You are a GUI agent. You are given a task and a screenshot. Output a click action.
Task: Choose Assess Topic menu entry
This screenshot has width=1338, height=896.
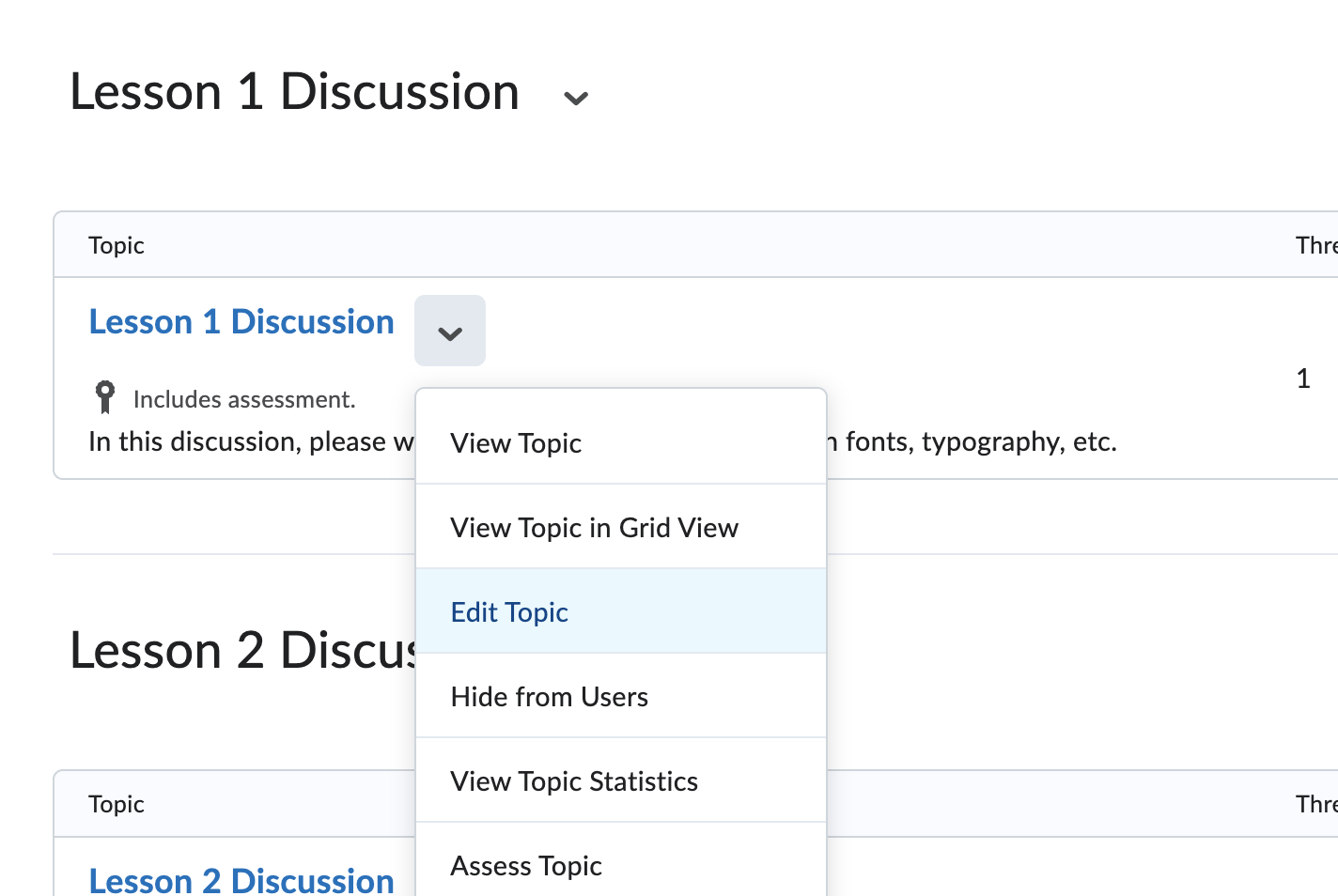click(526, 866)
